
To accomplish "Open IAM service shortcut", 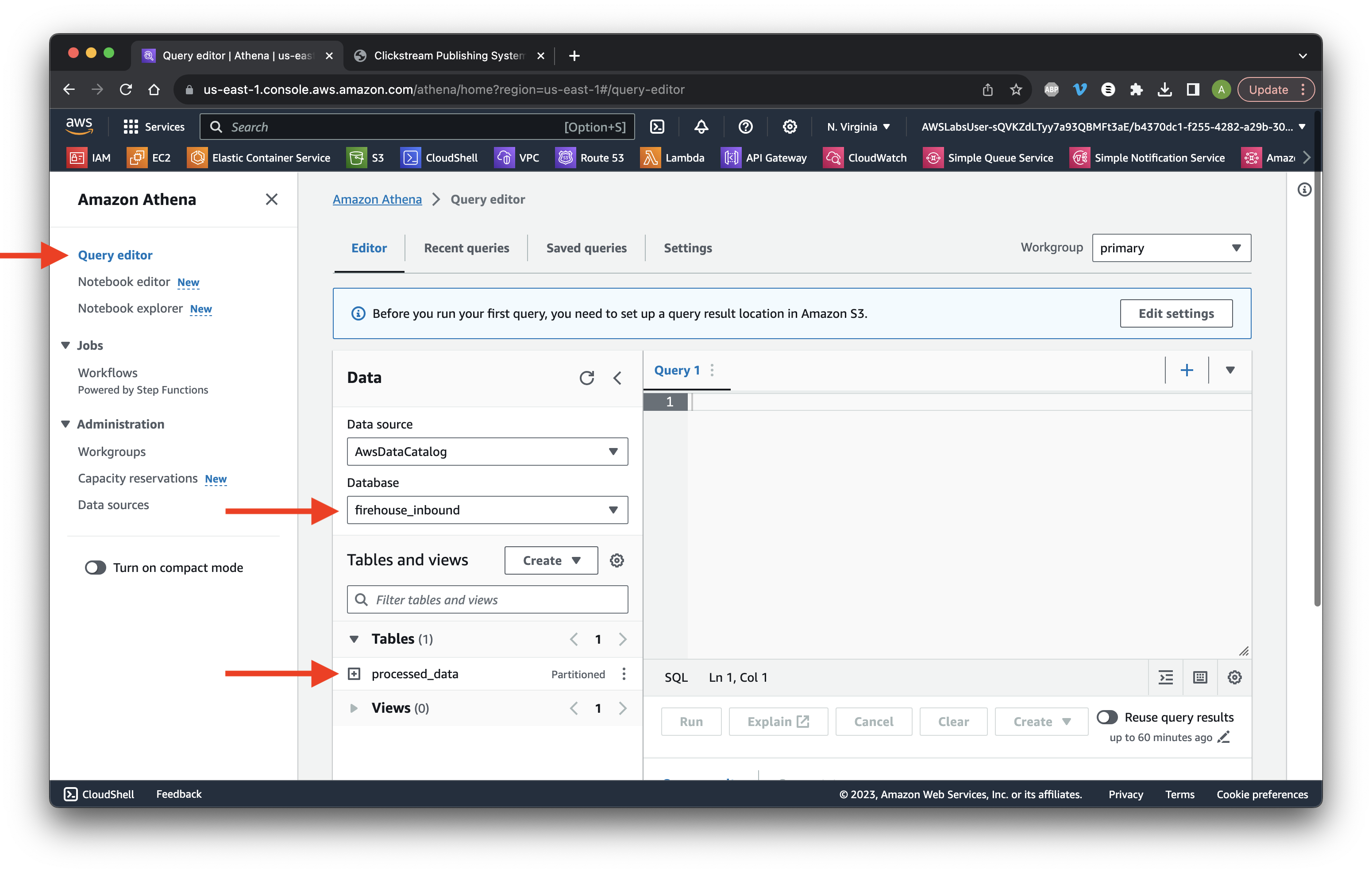I will (x=89, y=158).
